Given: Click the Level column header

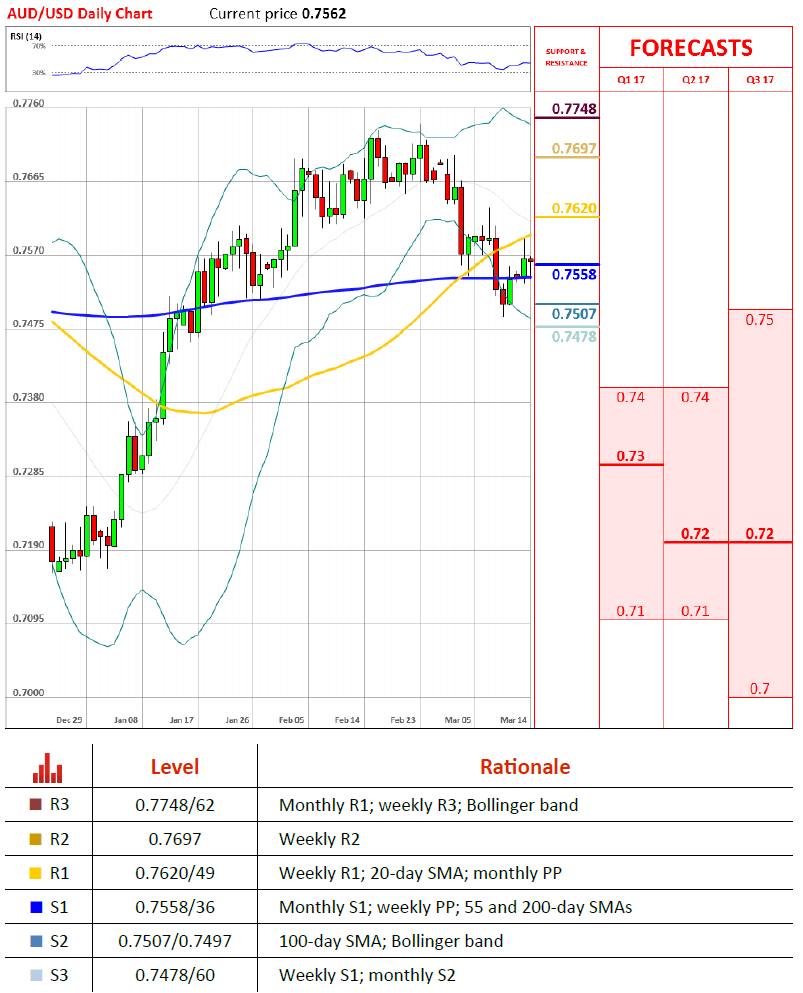Looking at the screenshot, I should [x=175, y=767].
